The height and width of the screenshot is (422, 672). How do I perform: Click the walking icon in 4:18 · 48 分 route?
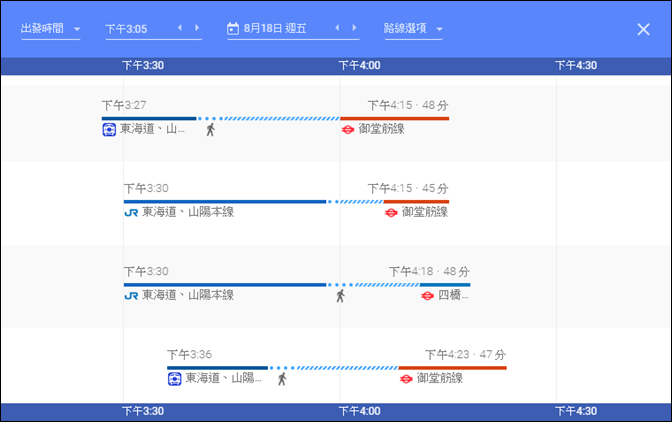click(x=340, y=296)
